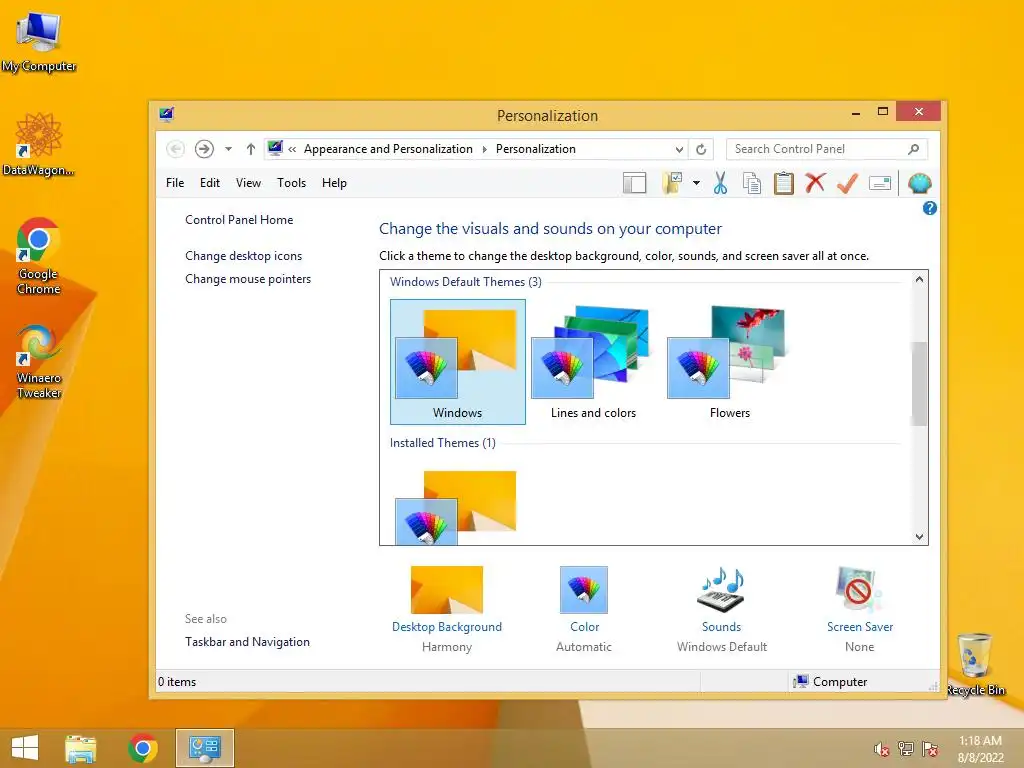This screenshot has width=1024, height=768.
Task: Click the Personalization window title icon
Action: click(x=167, y=115)
